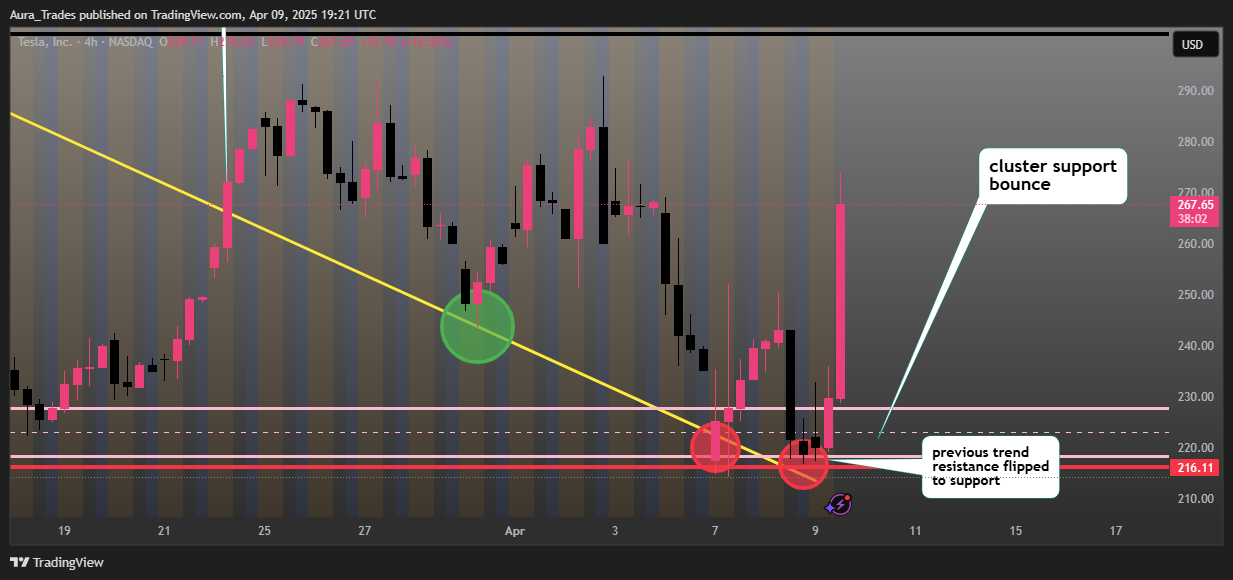This screenshot has width=1233, height=580.
Task: Click date label 19 on time axis
Action: coord(64,531)
